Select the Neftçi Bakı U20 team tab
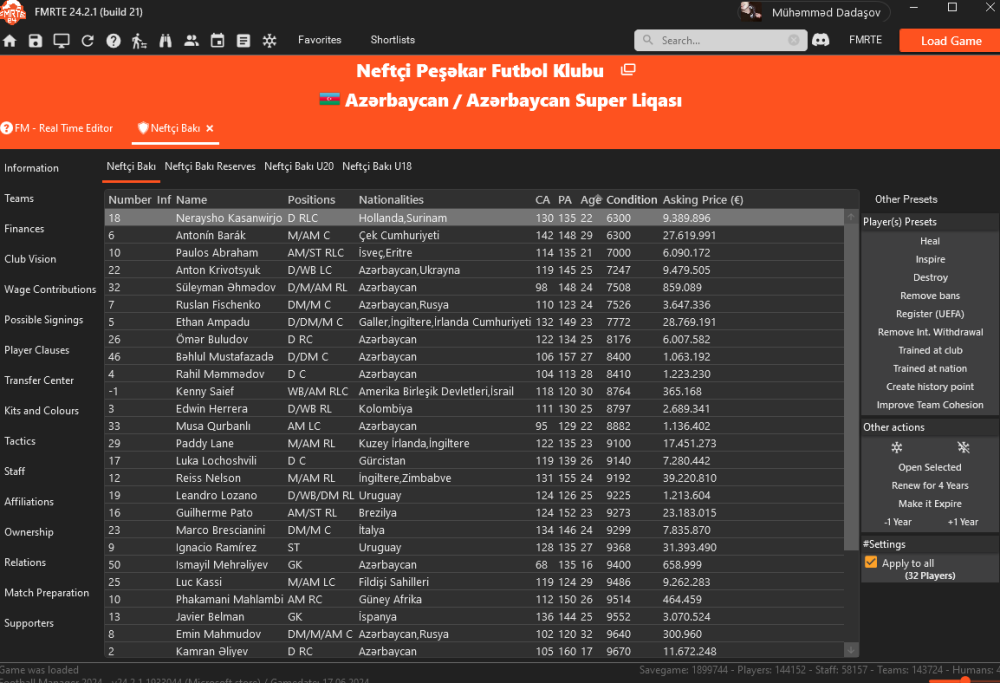 pyautogui.click(x=299, y=166)
